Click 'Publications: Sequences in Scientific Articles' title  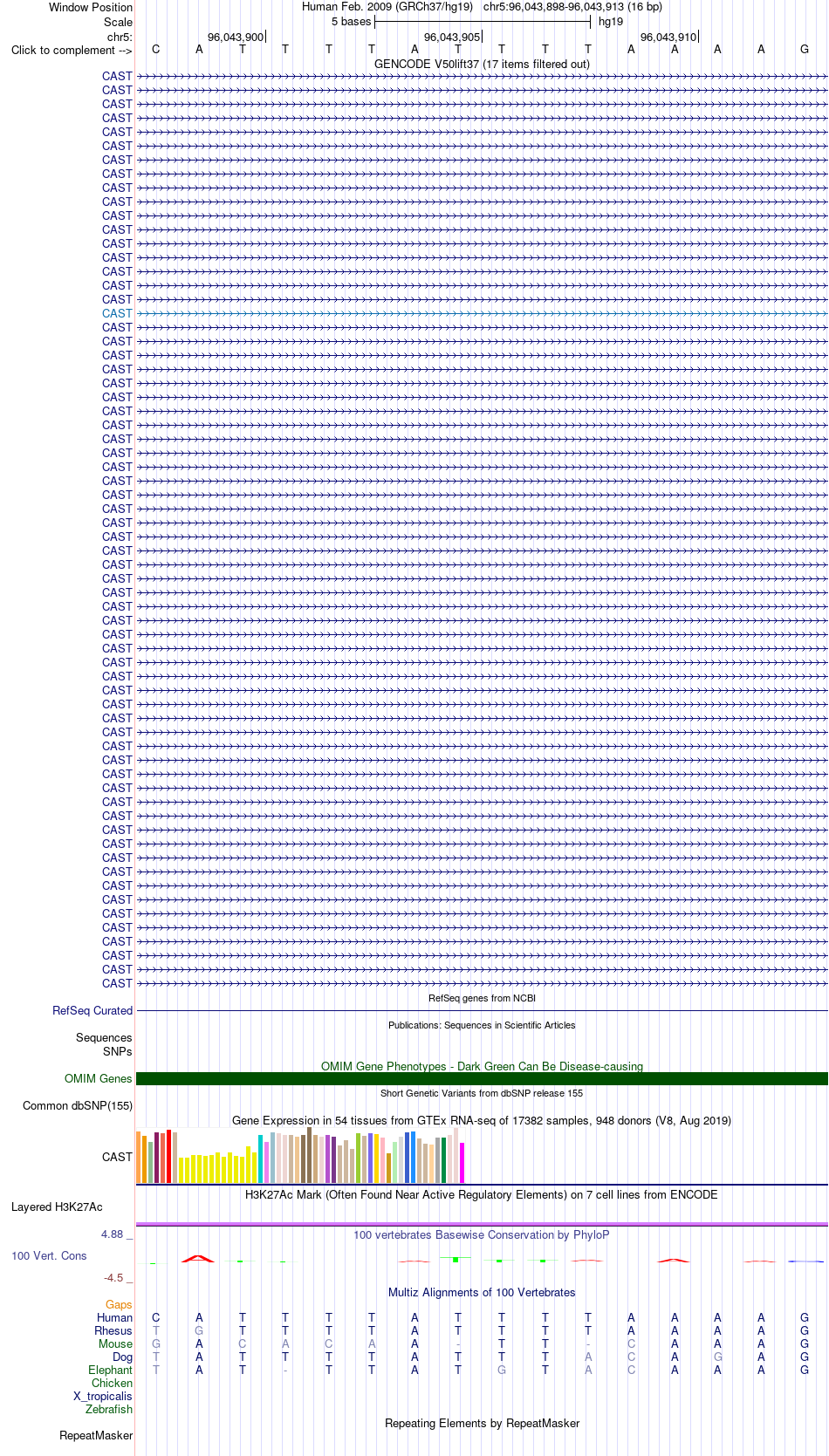pyautogui.click(x=482, y=1025)
